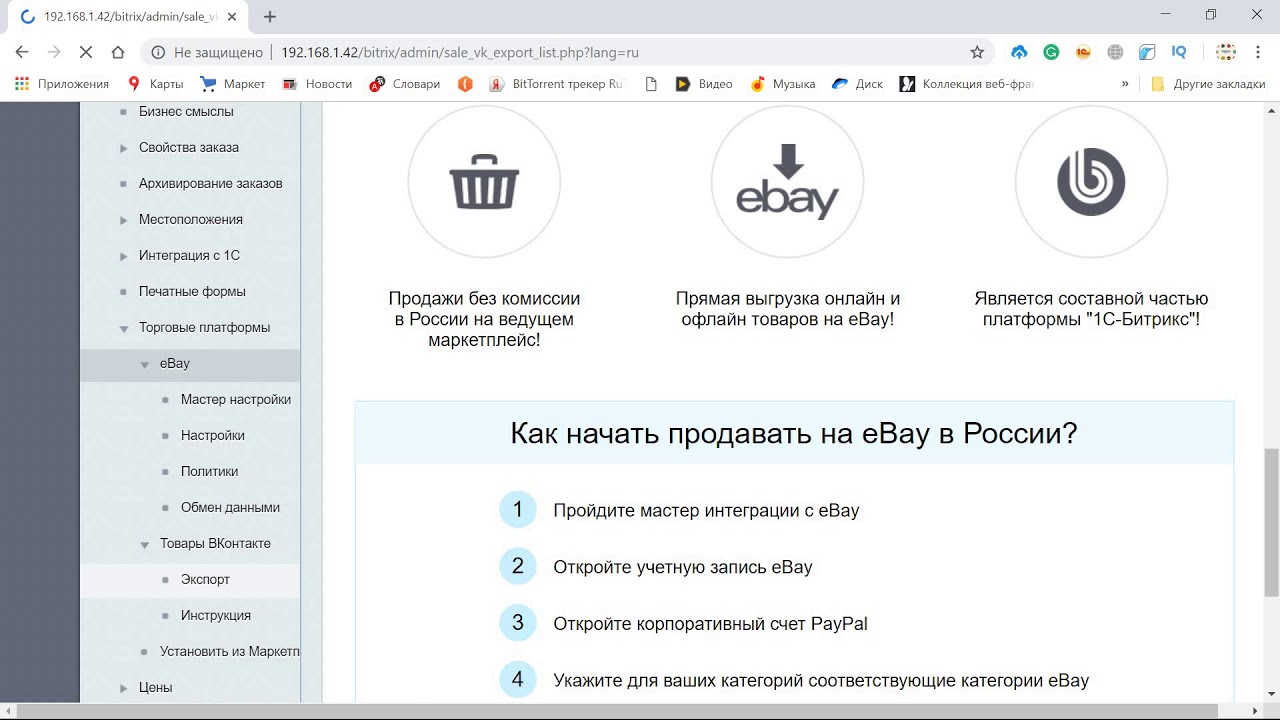Open Музыка bookmark

click(x=782, y=84)
